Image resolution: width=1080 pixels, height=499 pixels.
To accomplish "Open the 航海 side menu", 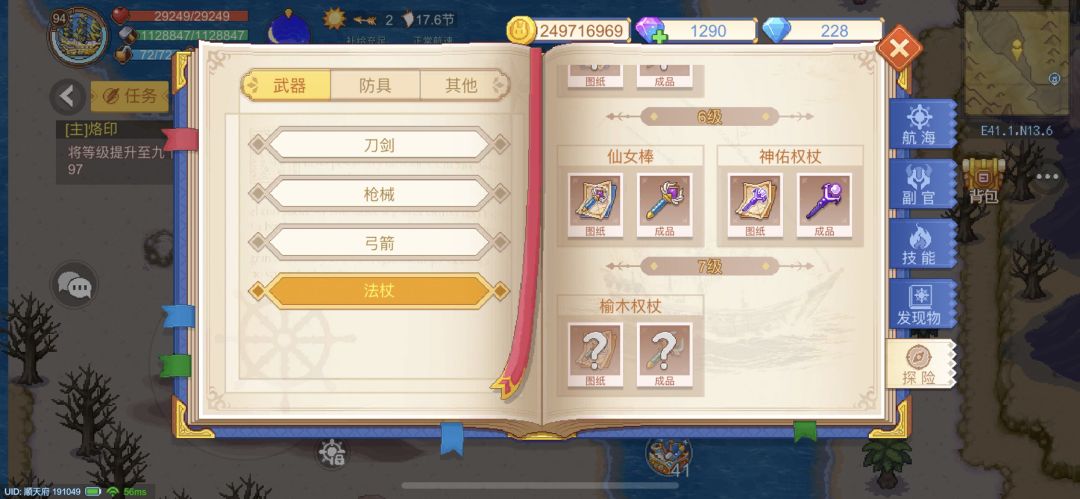I will 920,125.
